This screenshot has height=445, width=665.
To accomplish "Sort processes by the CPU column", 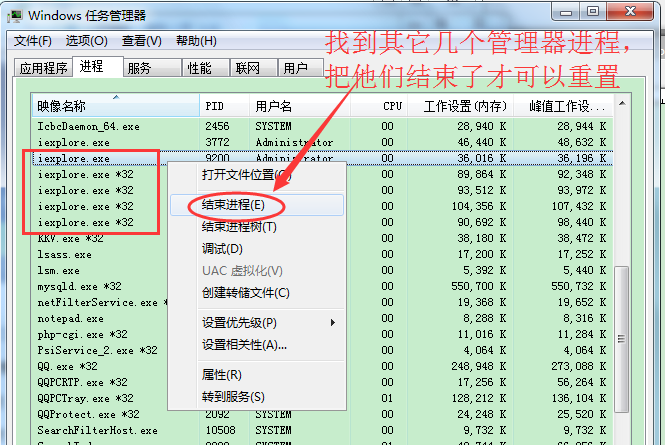I will click(x=391, y=105).
